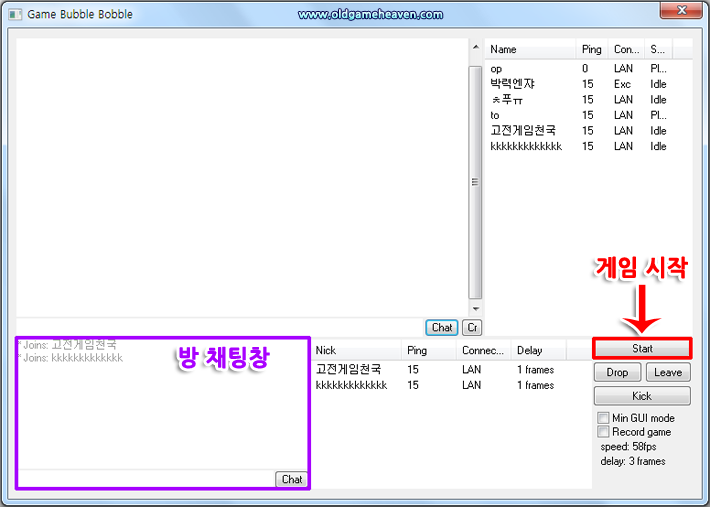This screenshot has width=710, height=507.
Task: Click the Con... column header in user list
Action: pos(627,49)
